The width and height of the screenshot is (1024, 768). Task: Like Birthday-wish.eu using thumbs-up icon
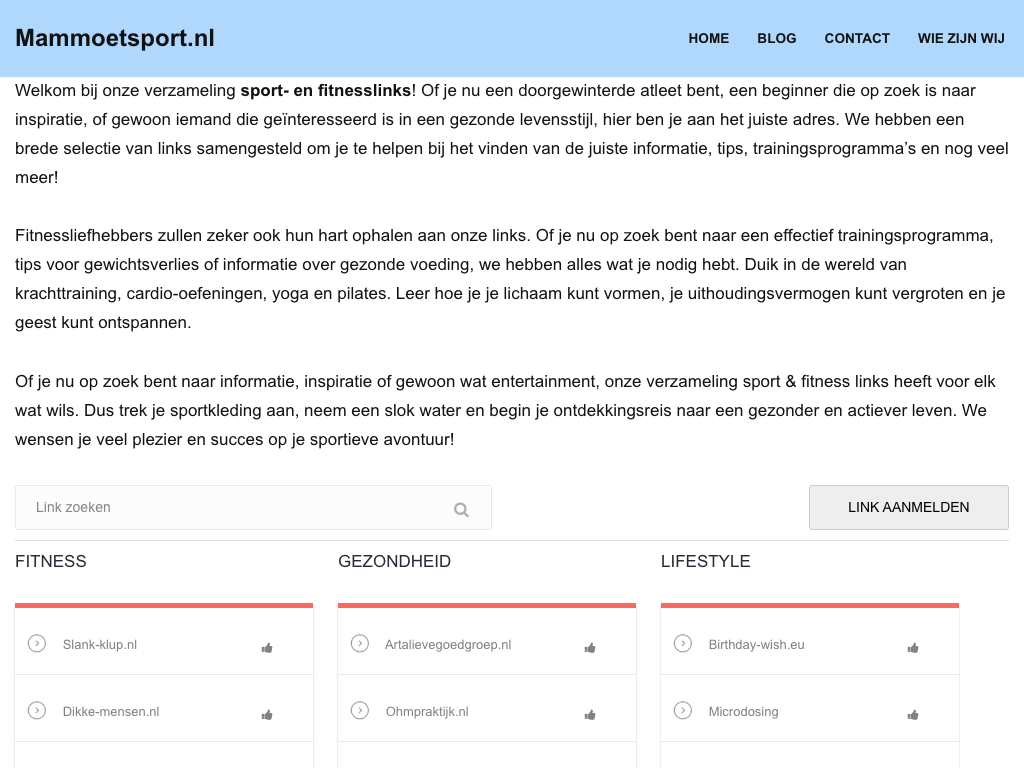(913, 648)
